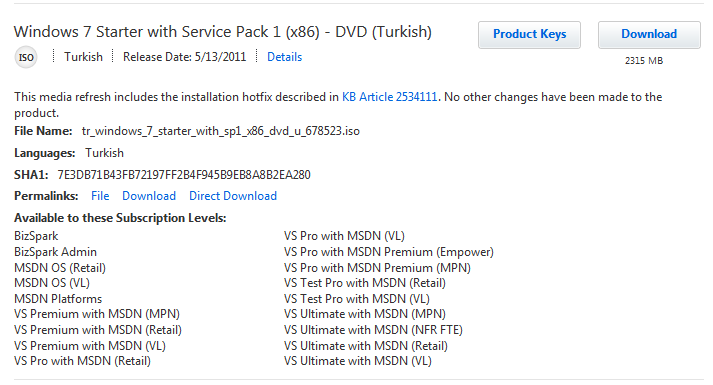
Task: Open the Direct Download permalink
Action: point(233,196)
